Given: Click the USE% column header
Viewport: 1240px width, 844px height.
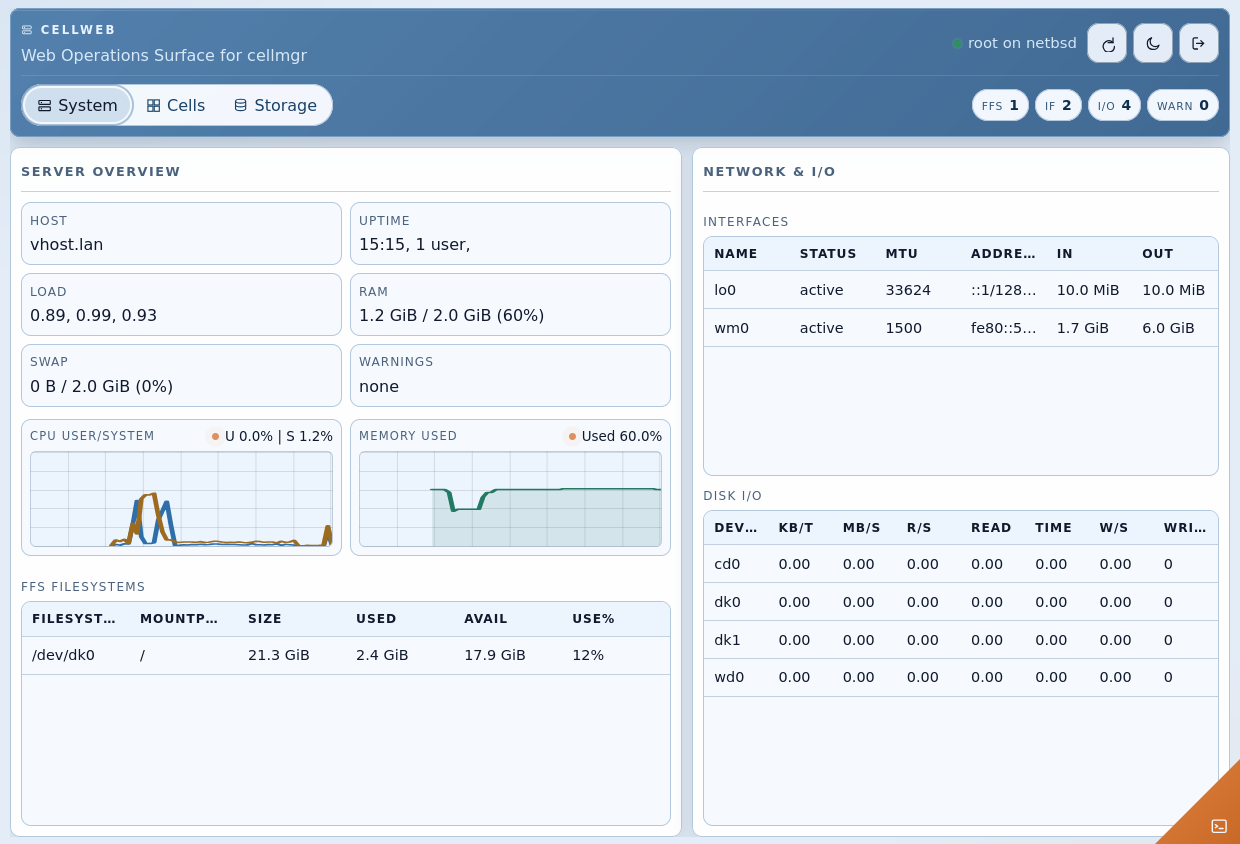Looking at the screenshot, I should tap(593, 619).
